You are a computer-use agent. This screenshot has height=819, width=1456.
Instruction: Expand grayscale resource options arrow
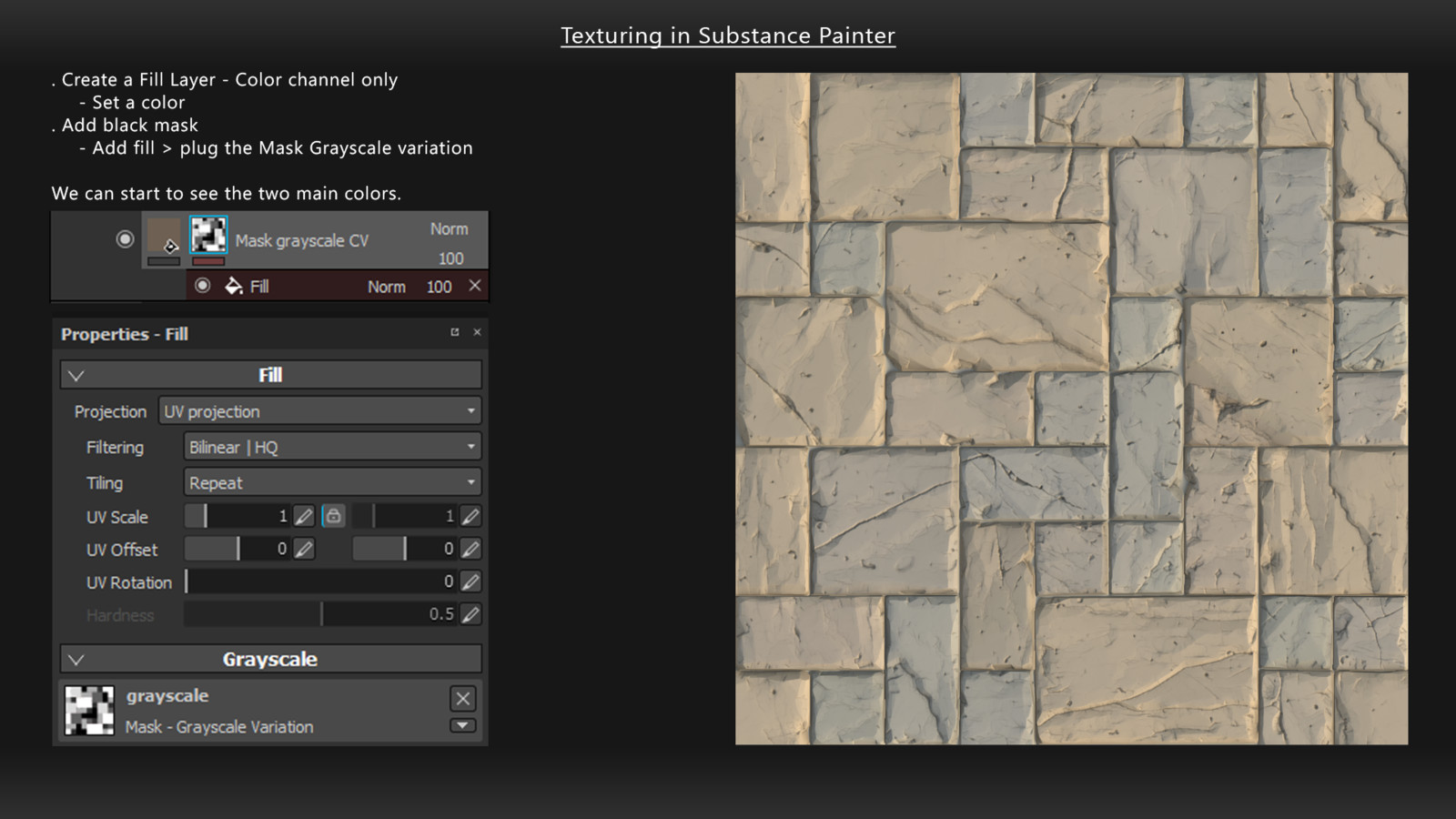[x=462, y=725]
